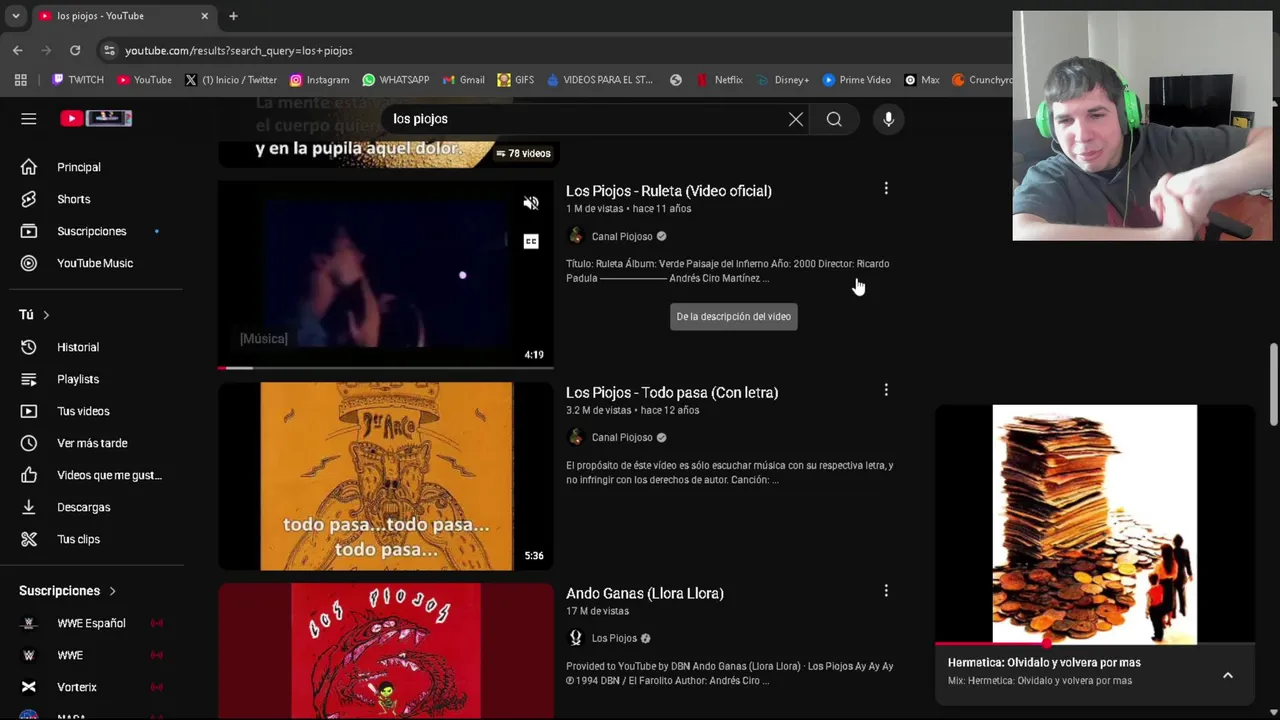View site information icon in address bar
Screen dimensions: 1280x720
click(x=109, y=50)
